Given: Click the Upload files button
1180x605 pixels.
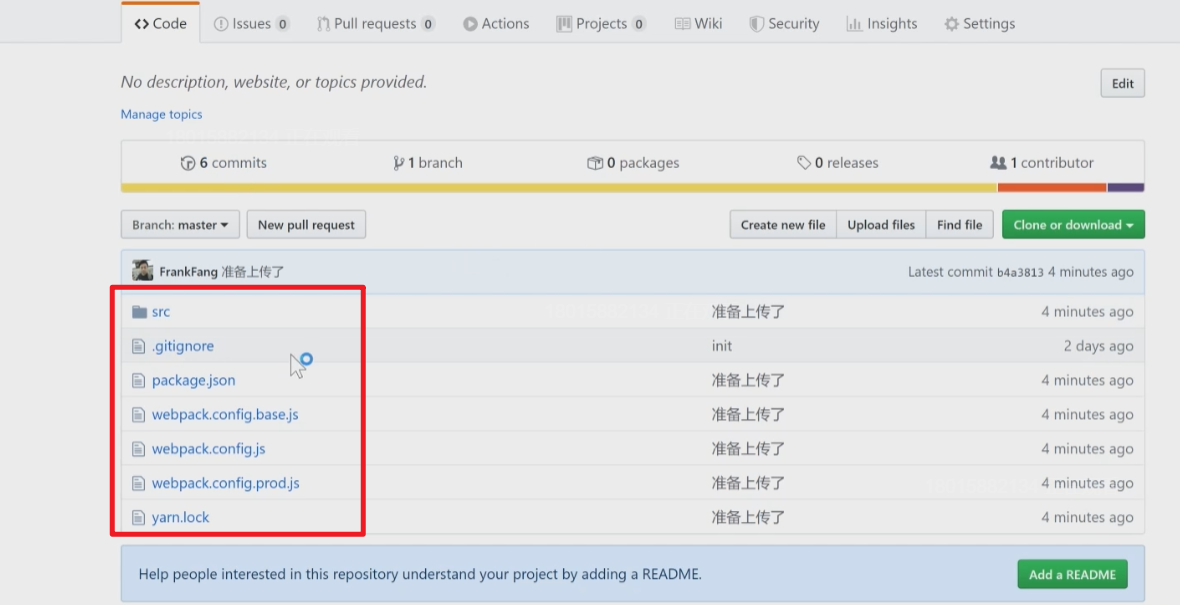Looking at the screenshot, I should point(881,224).
